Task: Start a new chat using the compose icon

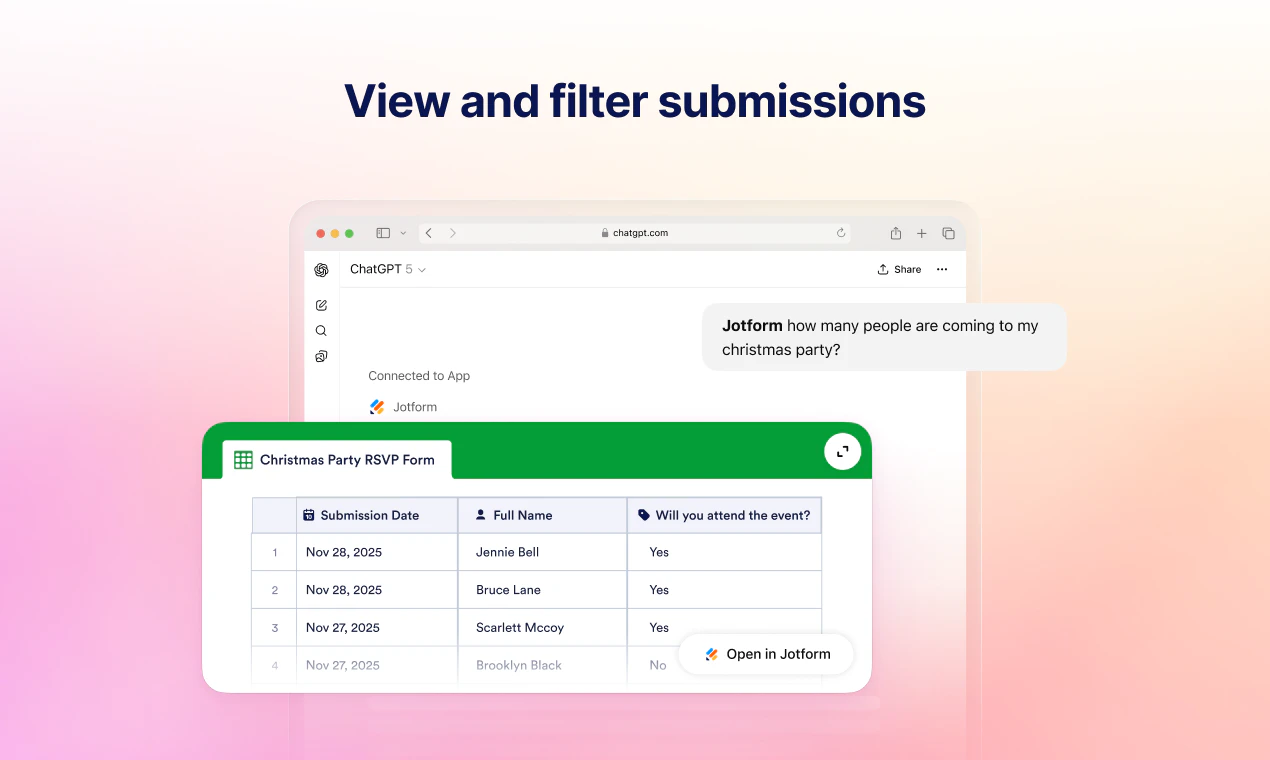Action: pyautogui.click(x=321, y=304)
